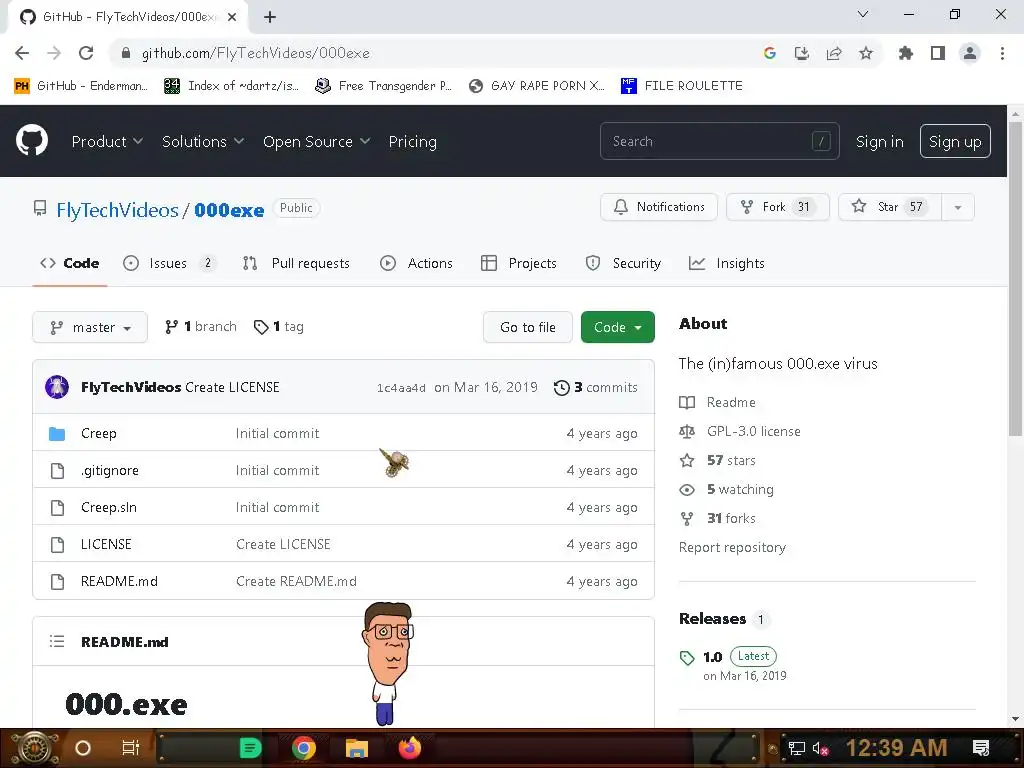Click the Start button on taskbar
The width and height of the screenshot is (1024, 768).
[x=35, y=748]
